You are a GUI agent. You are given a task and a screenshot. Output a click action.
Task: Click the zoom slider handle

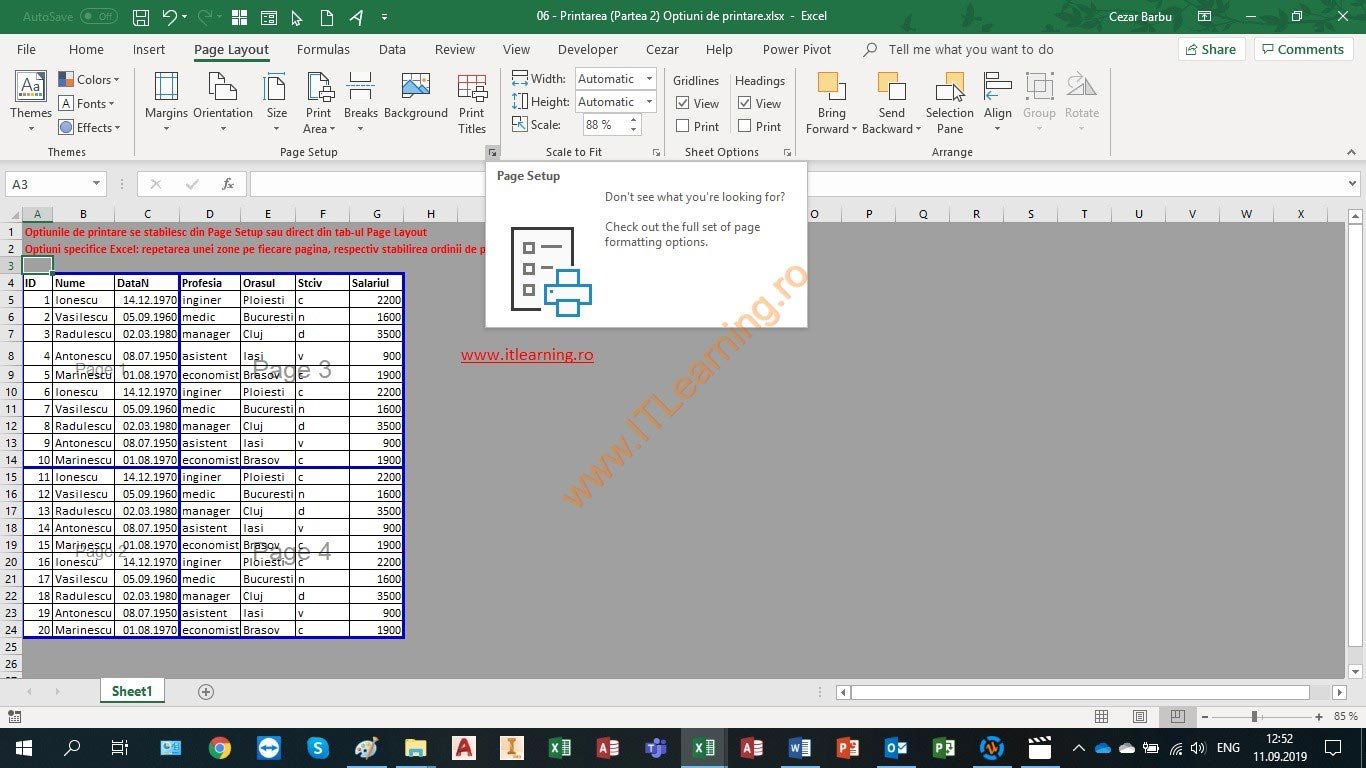pos(1254,716)
